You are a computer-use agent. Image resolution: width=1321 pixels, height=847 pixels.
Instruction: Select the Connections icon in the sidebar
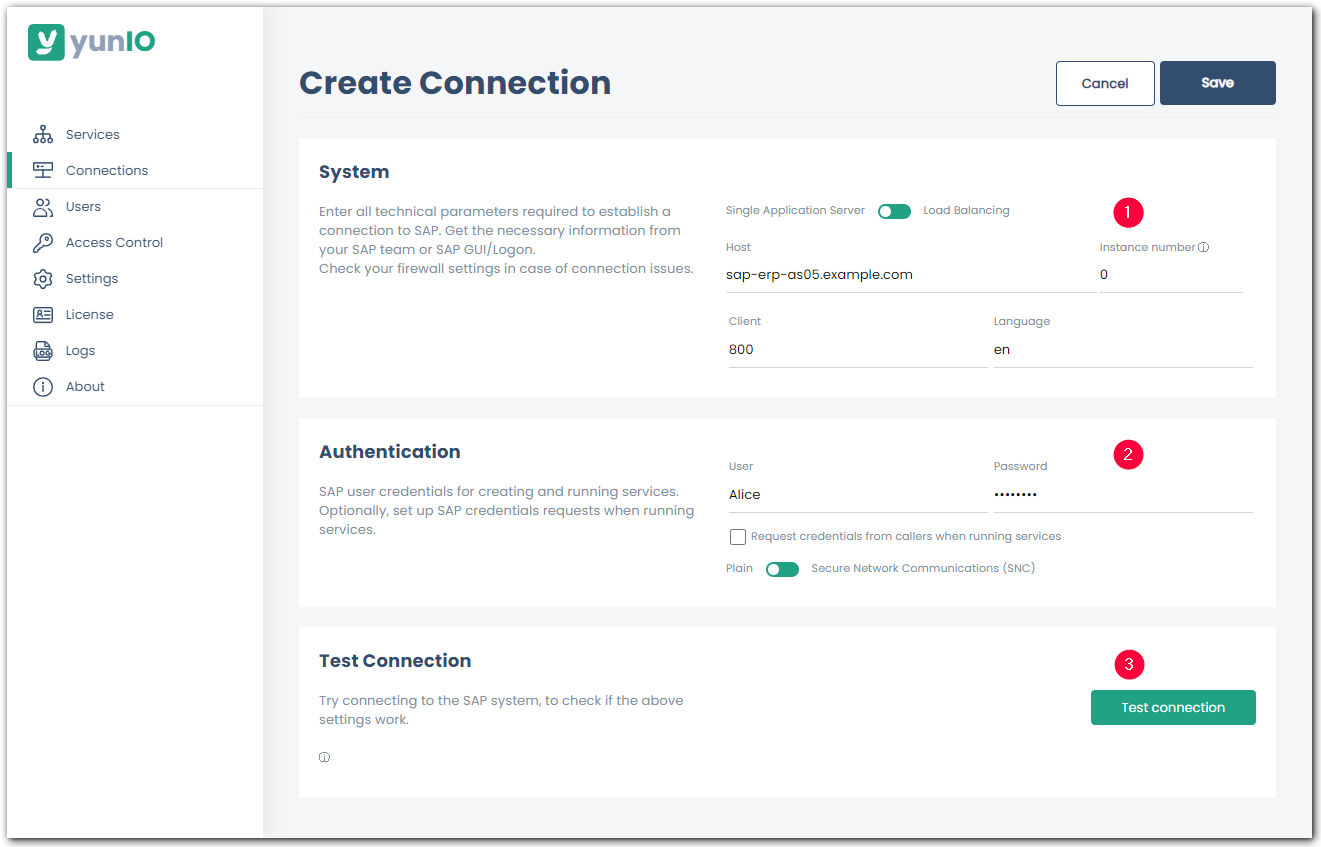44,169
